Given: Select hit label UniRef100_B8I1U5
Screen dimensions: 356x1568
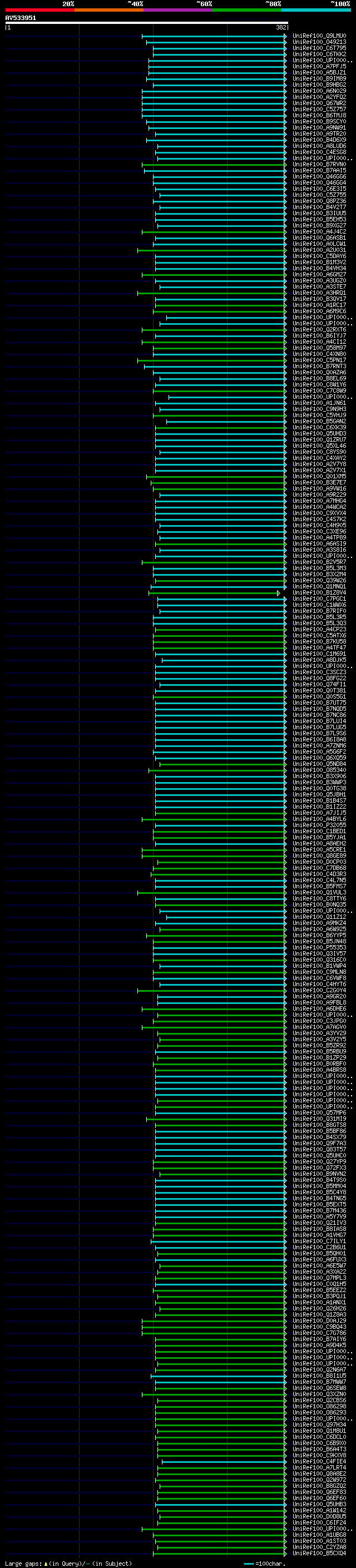Looking at the screenshot, I should (x=319, y=1376).
